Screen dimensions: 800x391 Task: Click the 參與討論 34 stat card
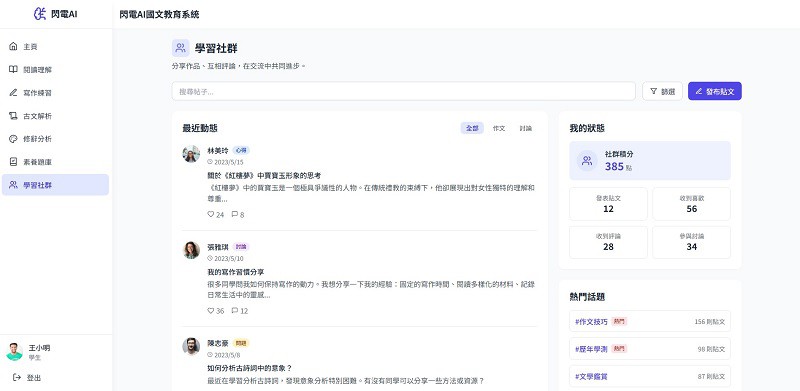691,242
